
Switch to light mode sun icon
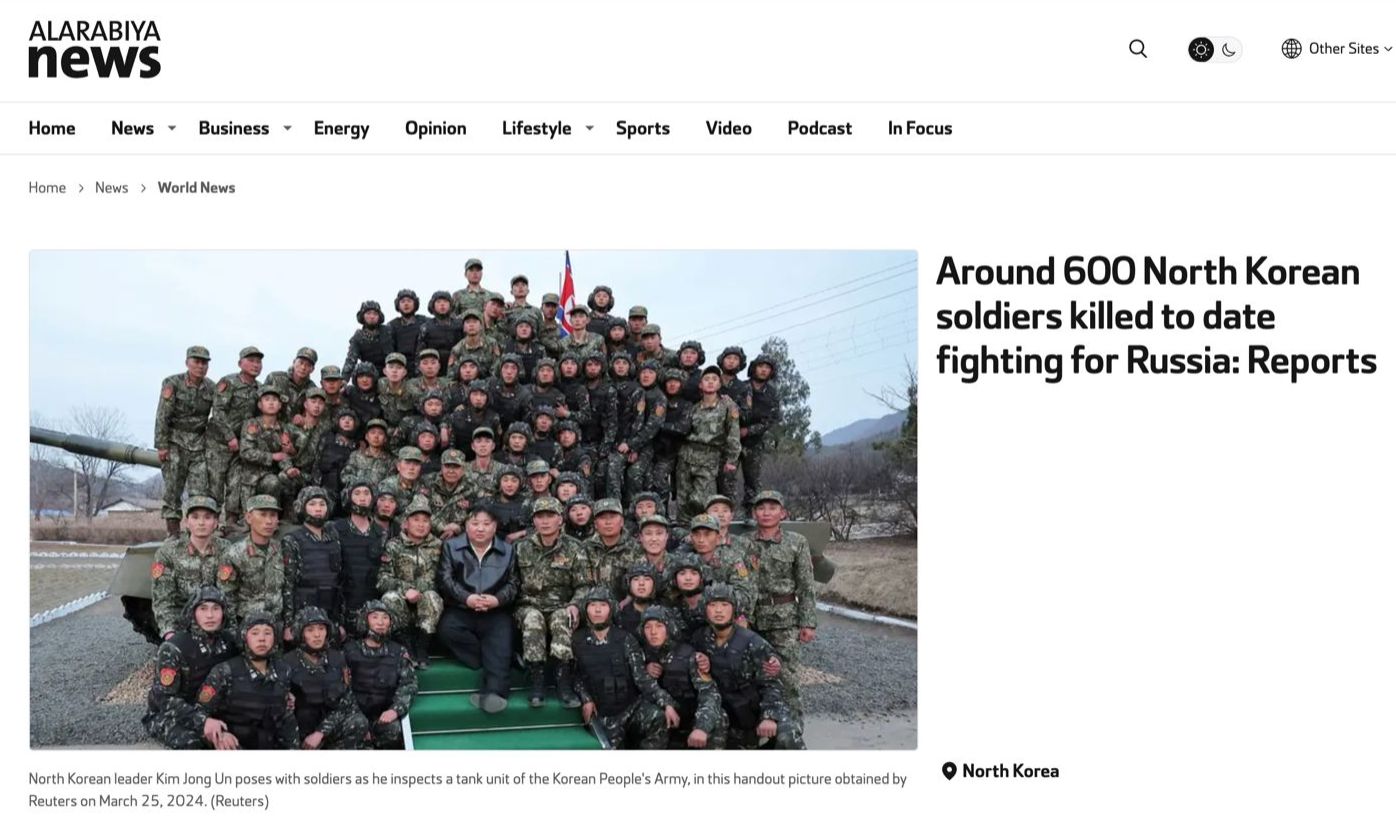1201,49
